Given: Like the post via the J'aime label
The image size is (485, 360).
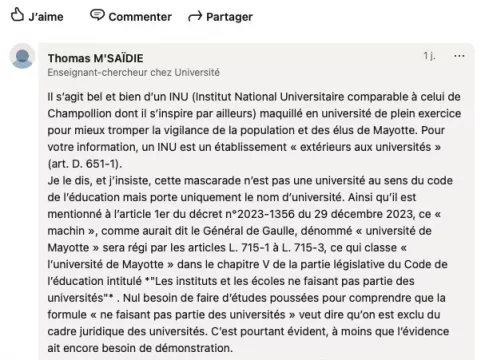Looking at the screenshot, I should (46, 17).
